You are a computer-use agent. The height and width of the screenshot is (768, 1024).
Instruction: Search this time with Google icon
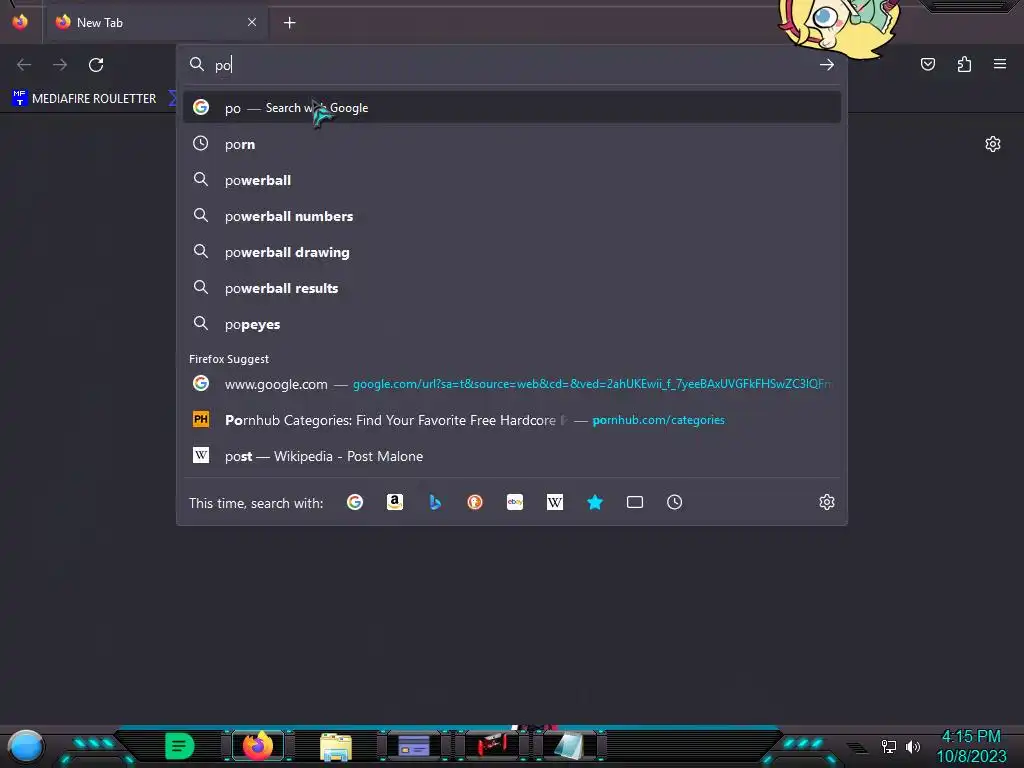point(355,502)
